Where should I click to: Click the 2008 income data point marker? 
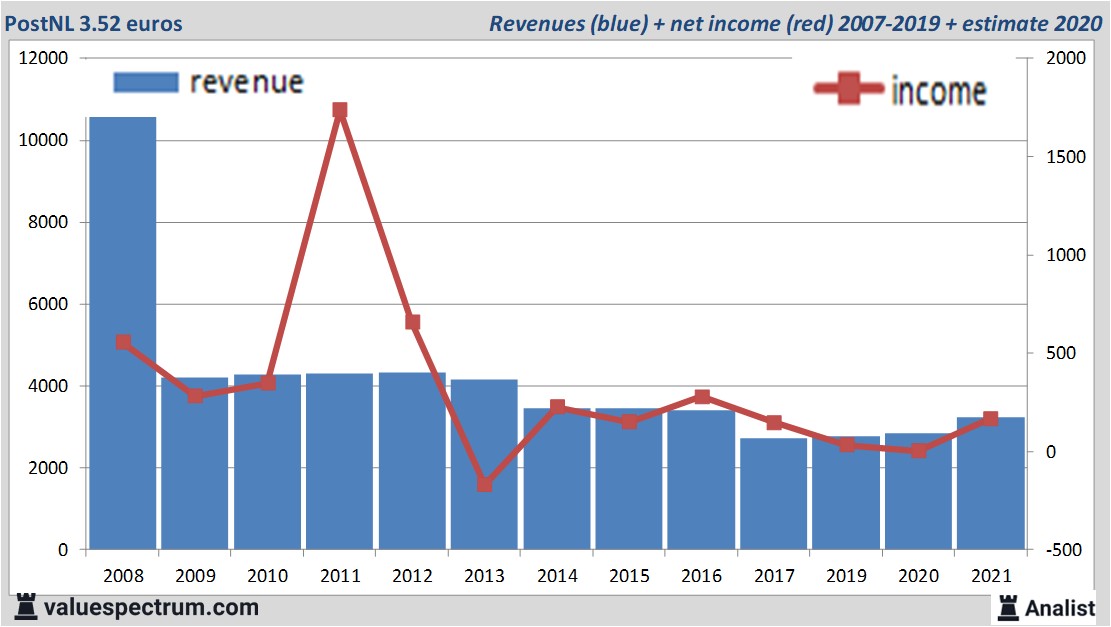[123, 342]
